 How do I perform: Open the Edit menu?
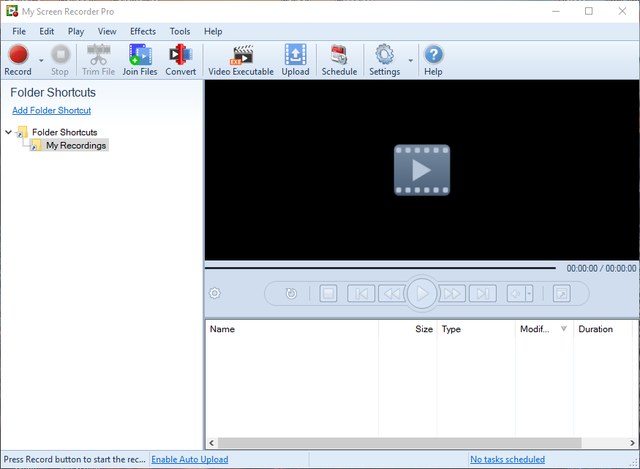[x=47, y=31]
